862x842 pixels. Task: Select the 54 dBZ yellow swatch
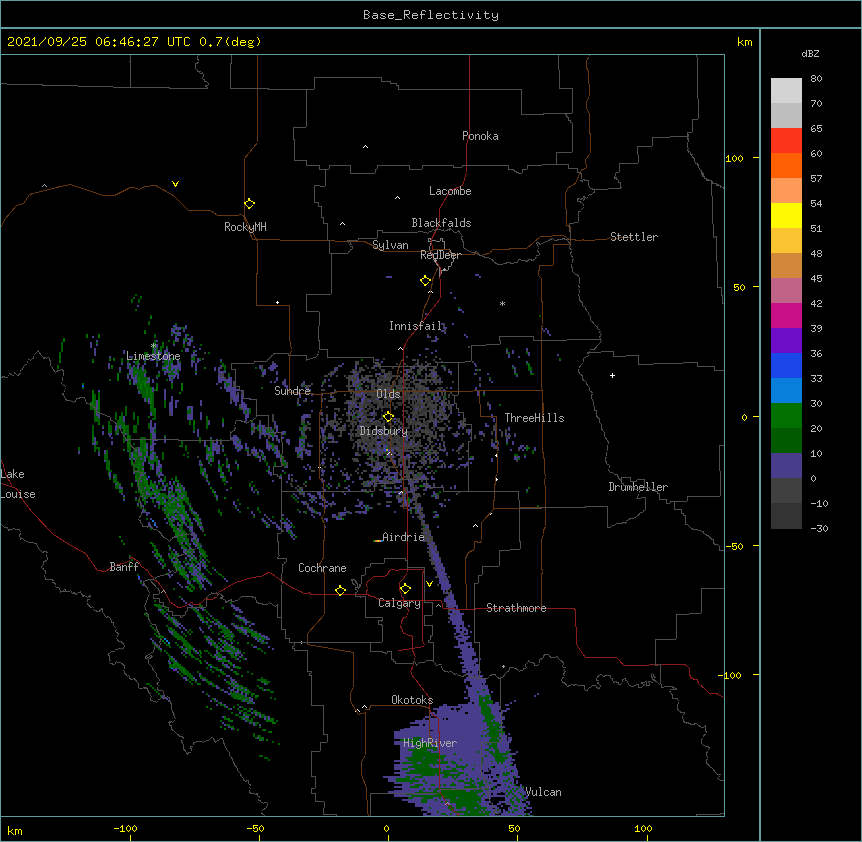click(x=786, y=215)
